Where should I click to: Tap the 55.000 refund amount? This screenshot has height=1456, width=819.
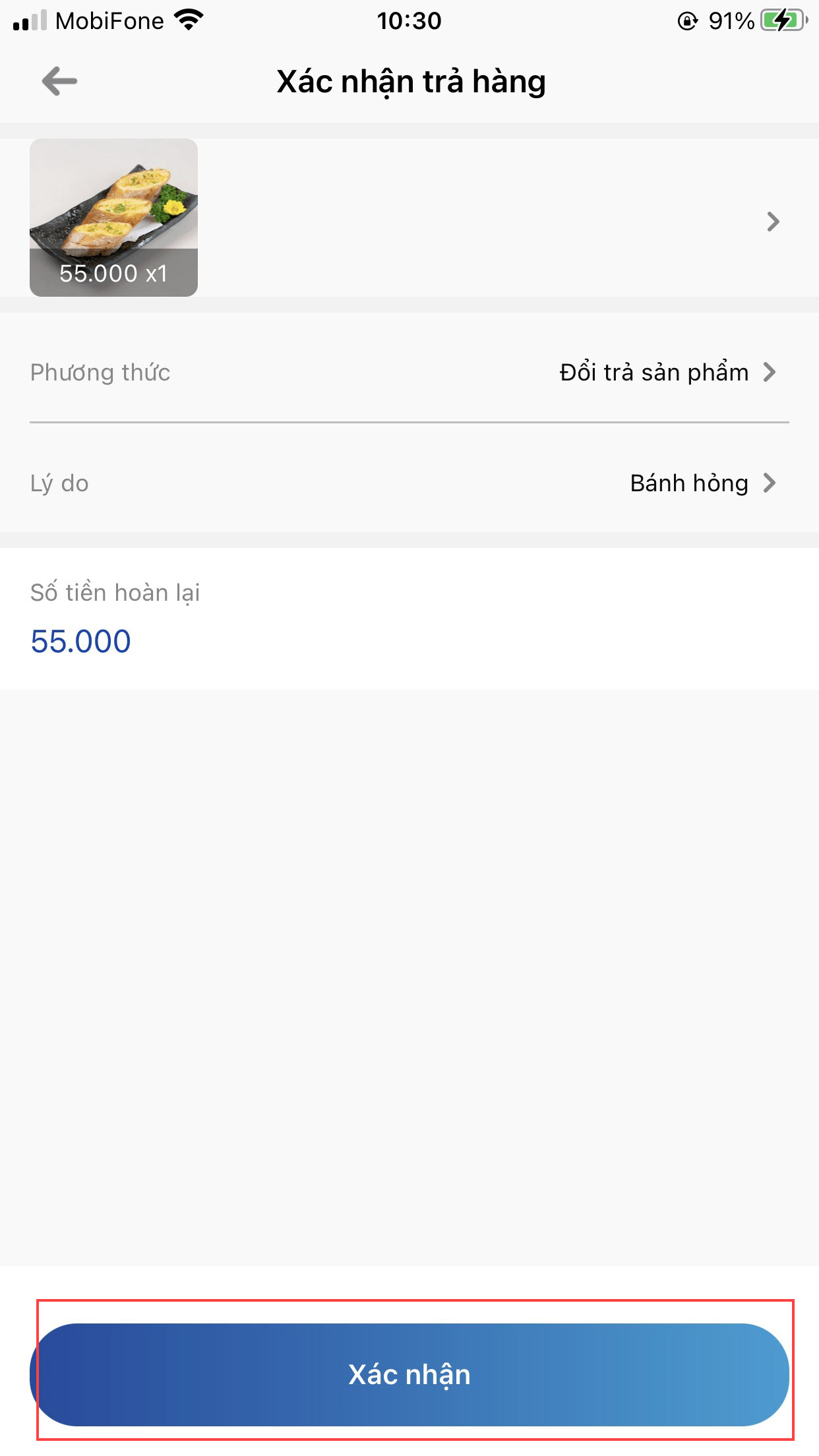(80, 641)
